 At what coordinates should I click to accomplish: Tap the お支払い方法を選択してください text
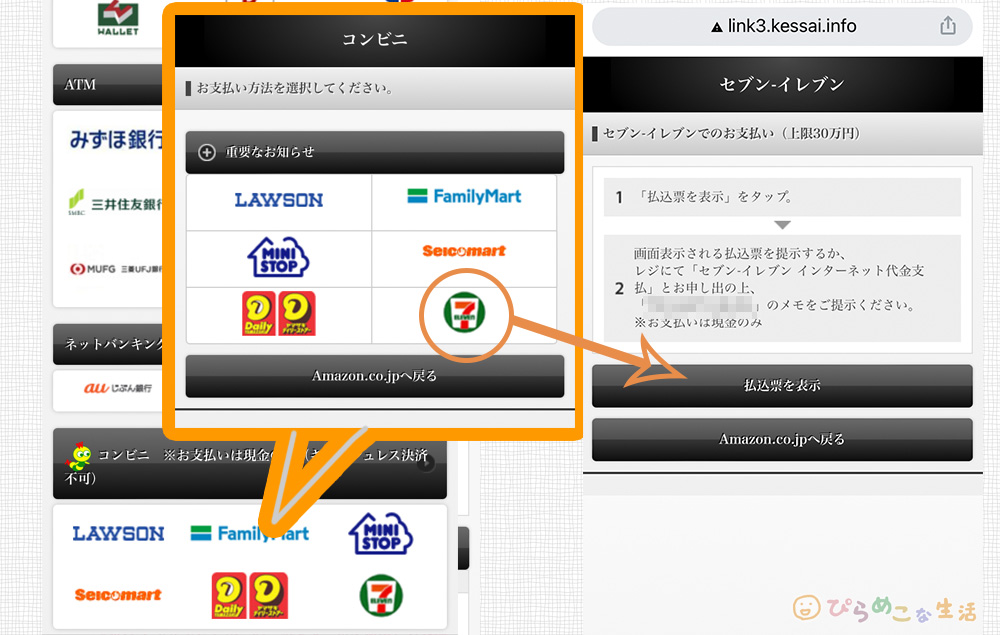[x=295, y=88]
